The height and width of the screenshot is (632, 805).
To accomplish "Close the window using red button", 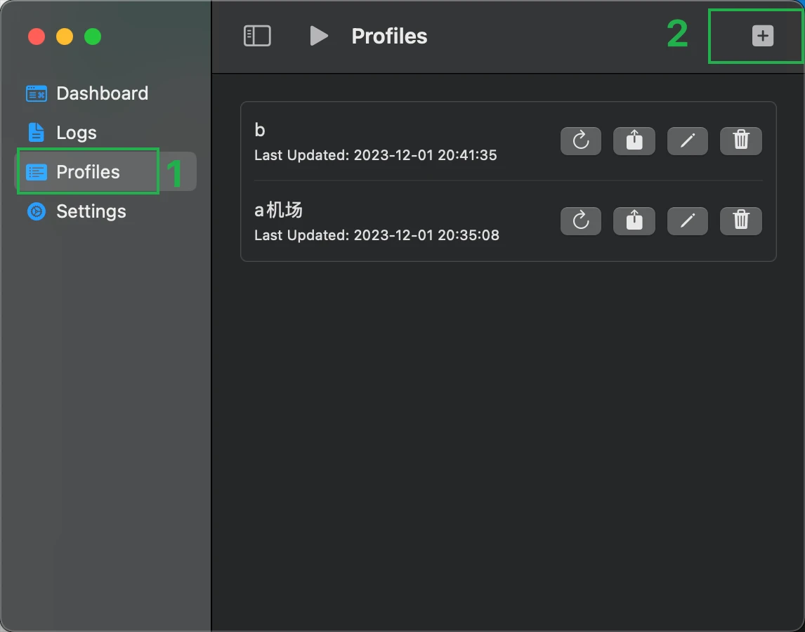I will click(37, 37).
